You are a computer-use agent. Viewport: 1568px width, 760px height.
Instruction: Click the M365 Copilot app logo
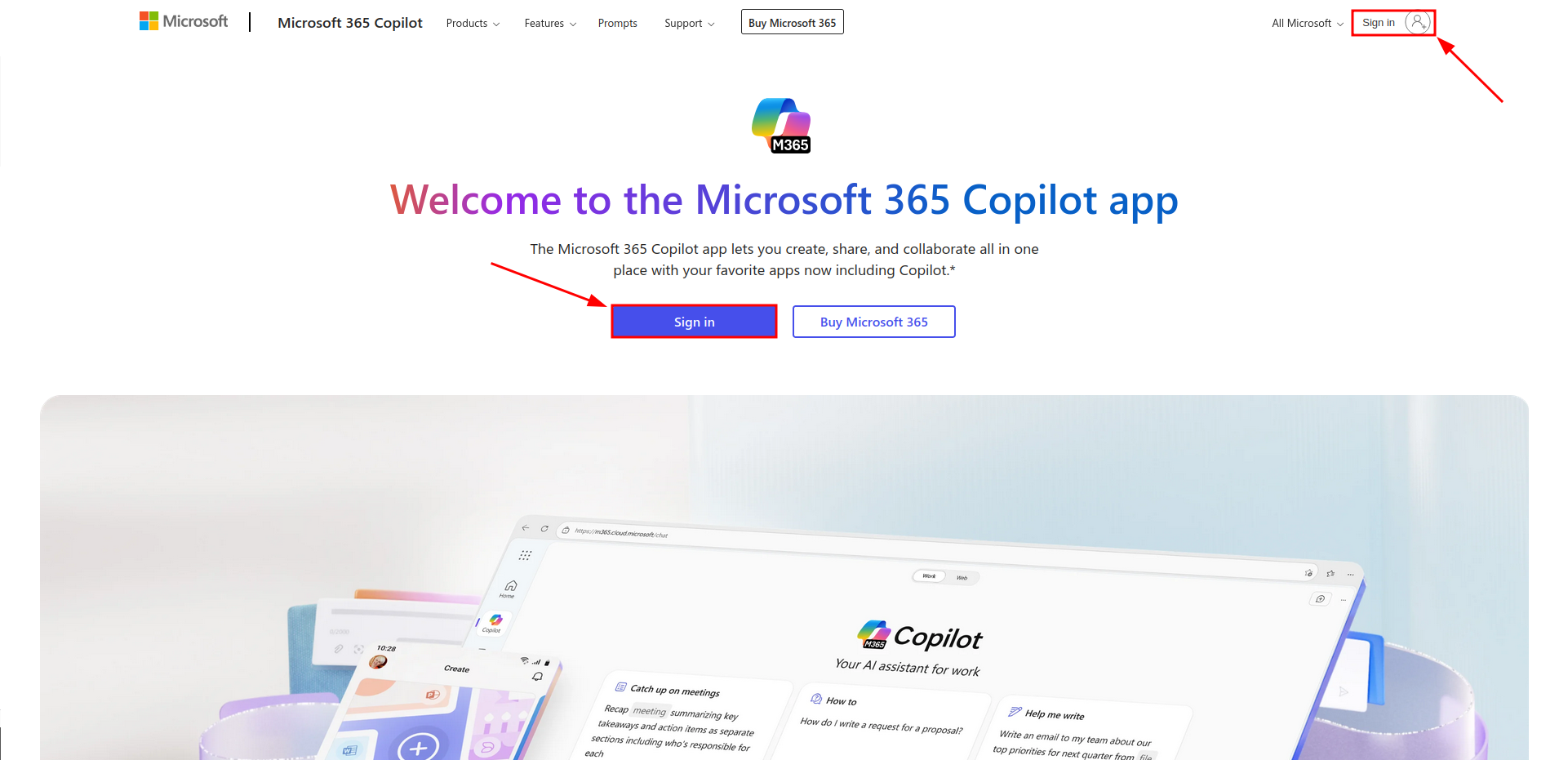(782, 126)
